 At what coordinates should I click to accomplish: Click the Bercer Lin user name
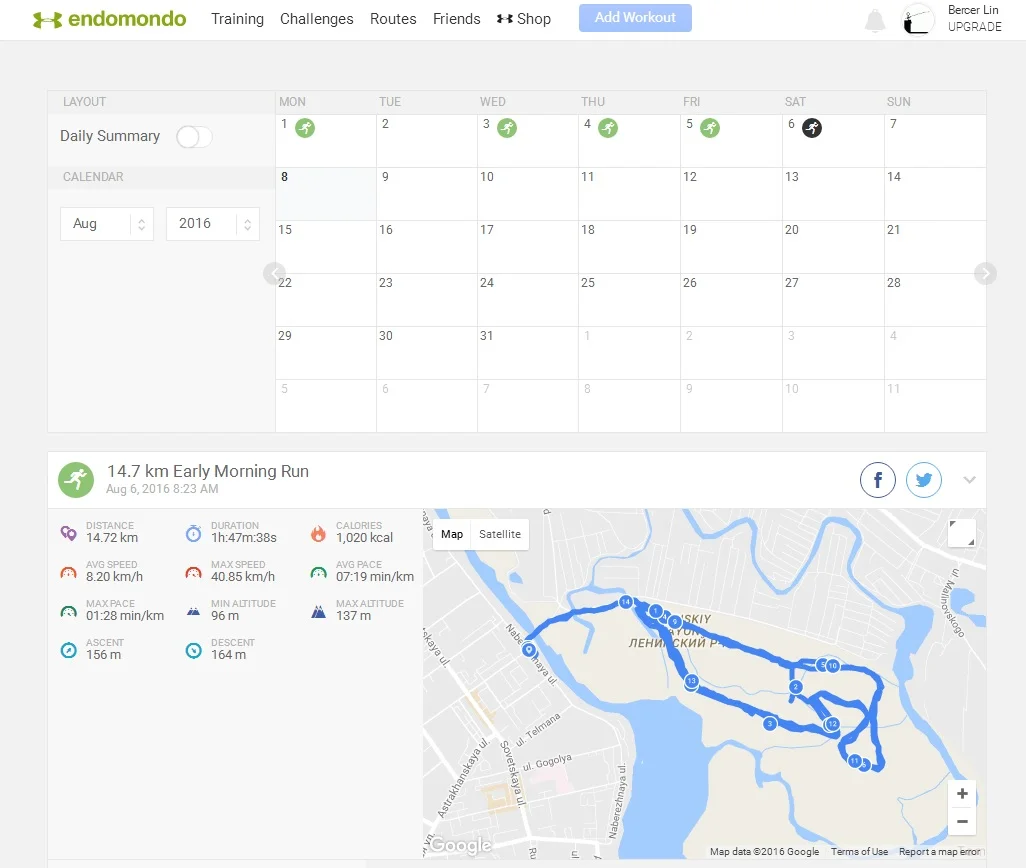tap(973, 10)
